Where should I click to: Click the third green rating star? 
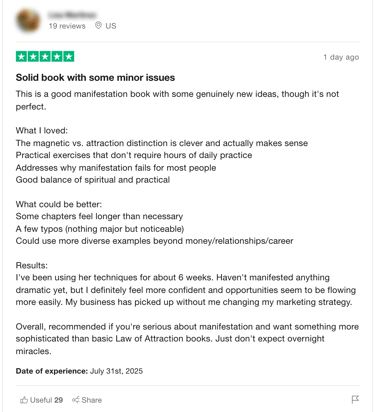pos(45,57)
